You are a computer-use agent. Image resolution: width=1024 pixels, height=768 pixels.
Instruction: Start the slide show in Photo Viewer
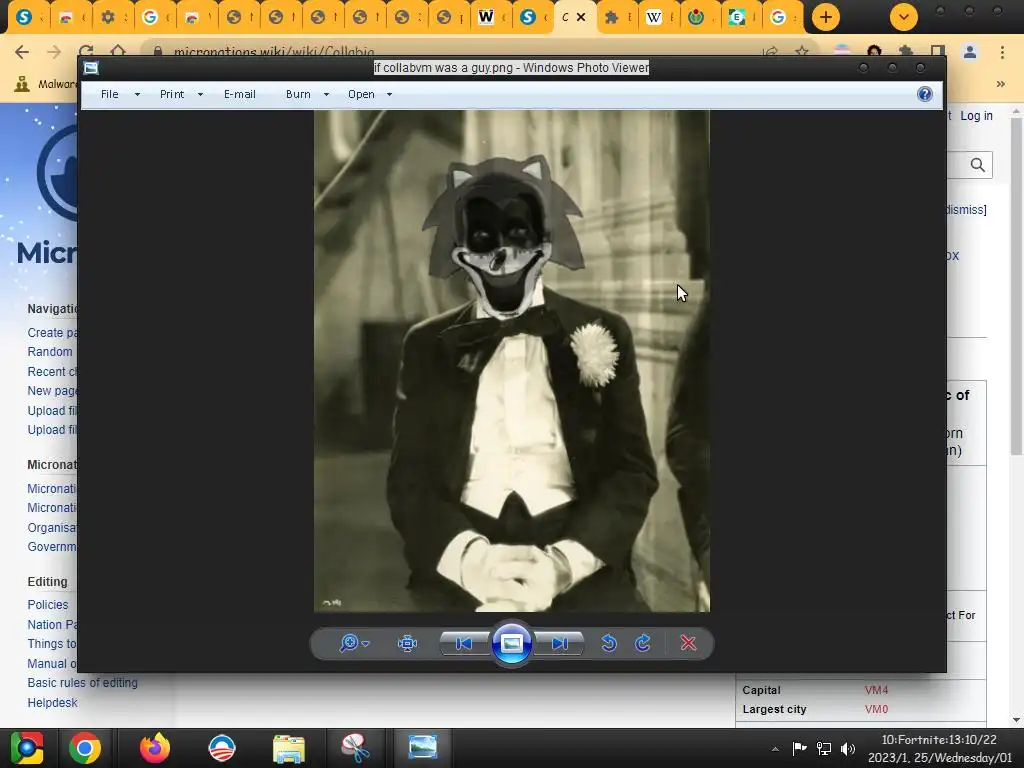click(511, 643)
